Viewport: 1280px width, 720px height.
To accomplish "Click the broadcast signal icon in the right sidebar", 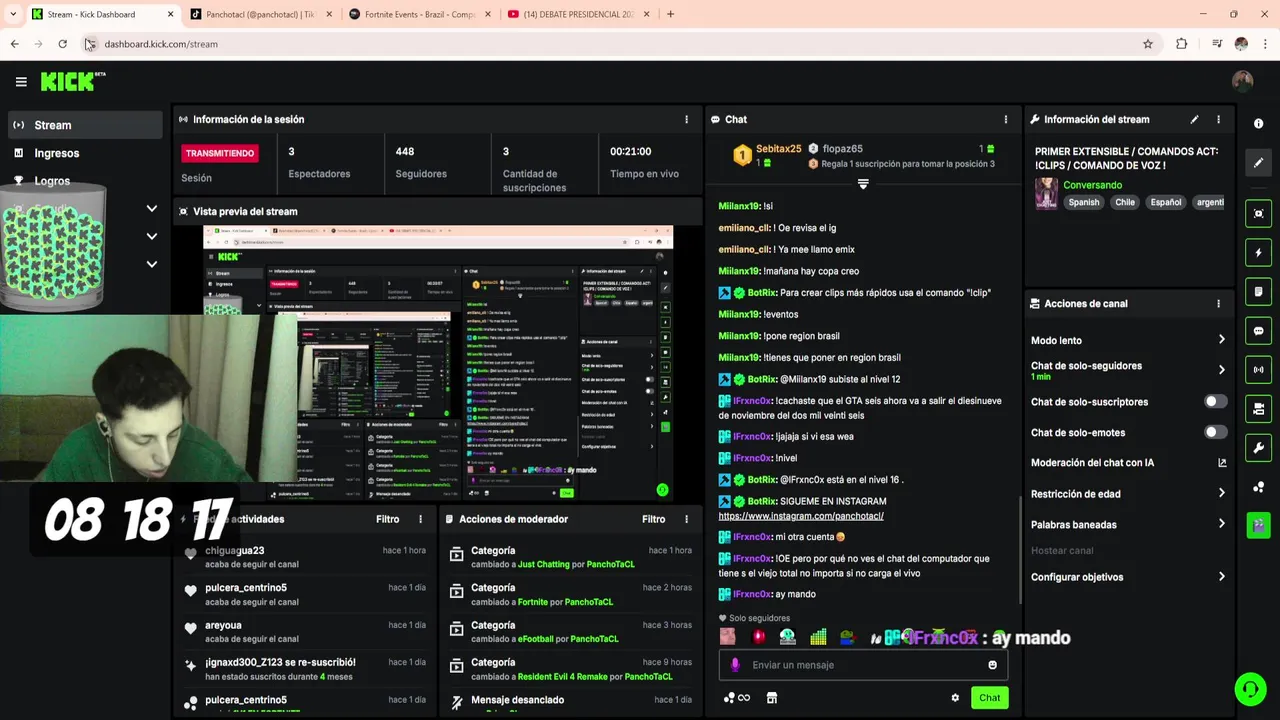I will pyautogui.click(x=1258, y=369).
